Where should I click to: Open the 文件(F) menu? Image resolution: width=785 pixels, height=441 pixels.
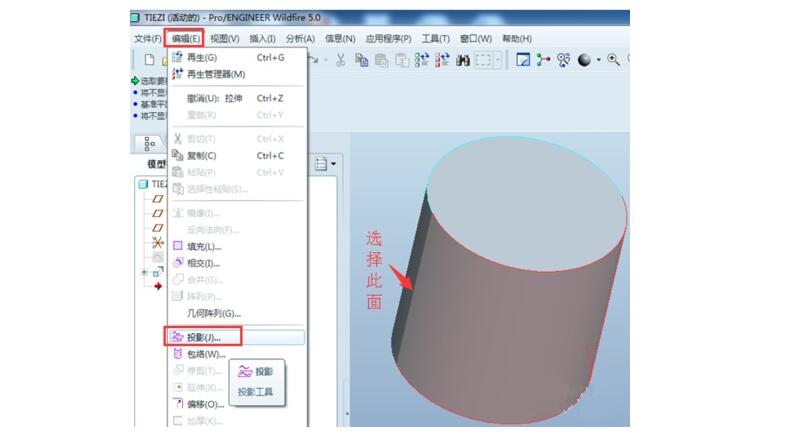click(147, 39)
